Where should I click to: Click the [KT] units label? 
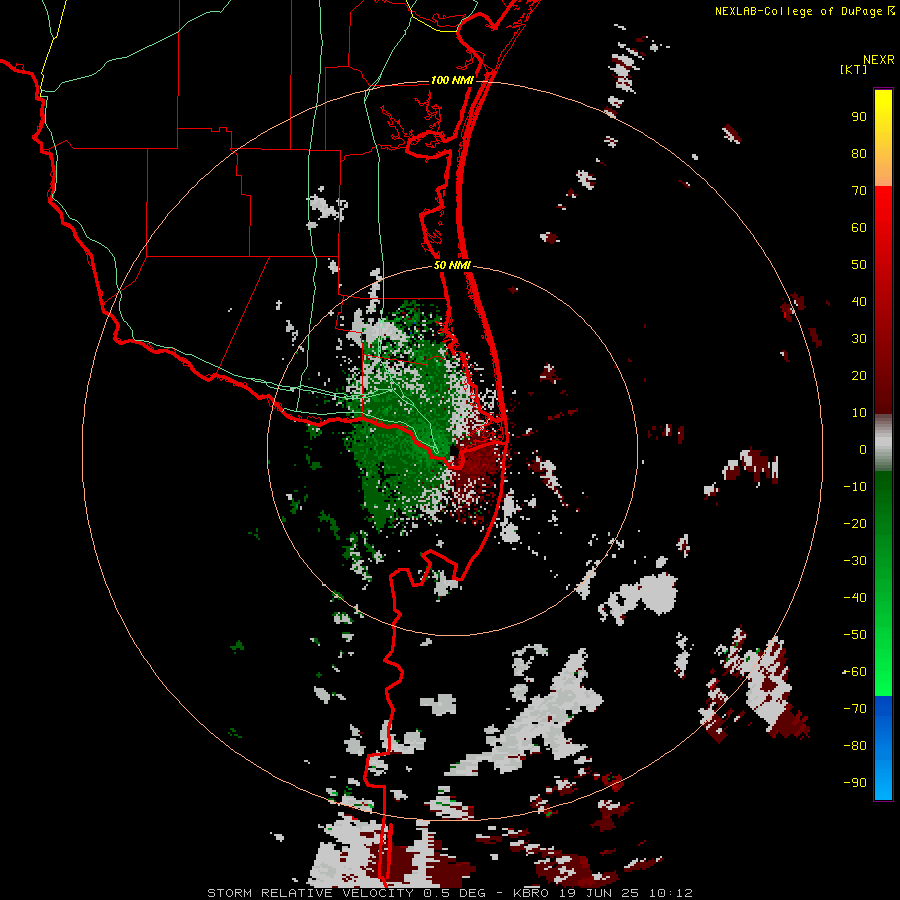(853, 69)
